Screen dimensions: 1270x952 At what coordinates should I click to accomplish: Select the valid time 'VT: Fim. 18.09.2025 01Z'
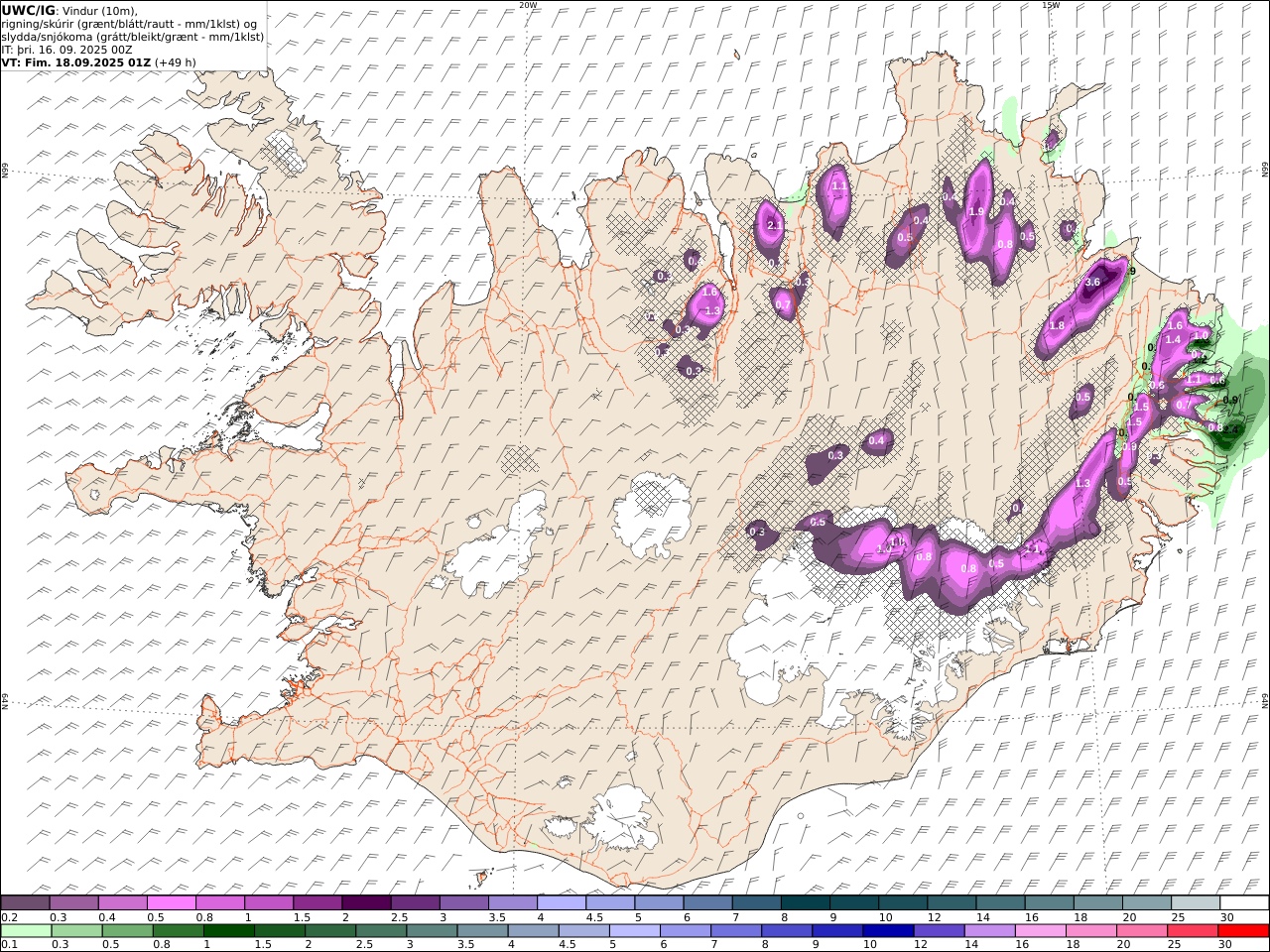[76, 61]
